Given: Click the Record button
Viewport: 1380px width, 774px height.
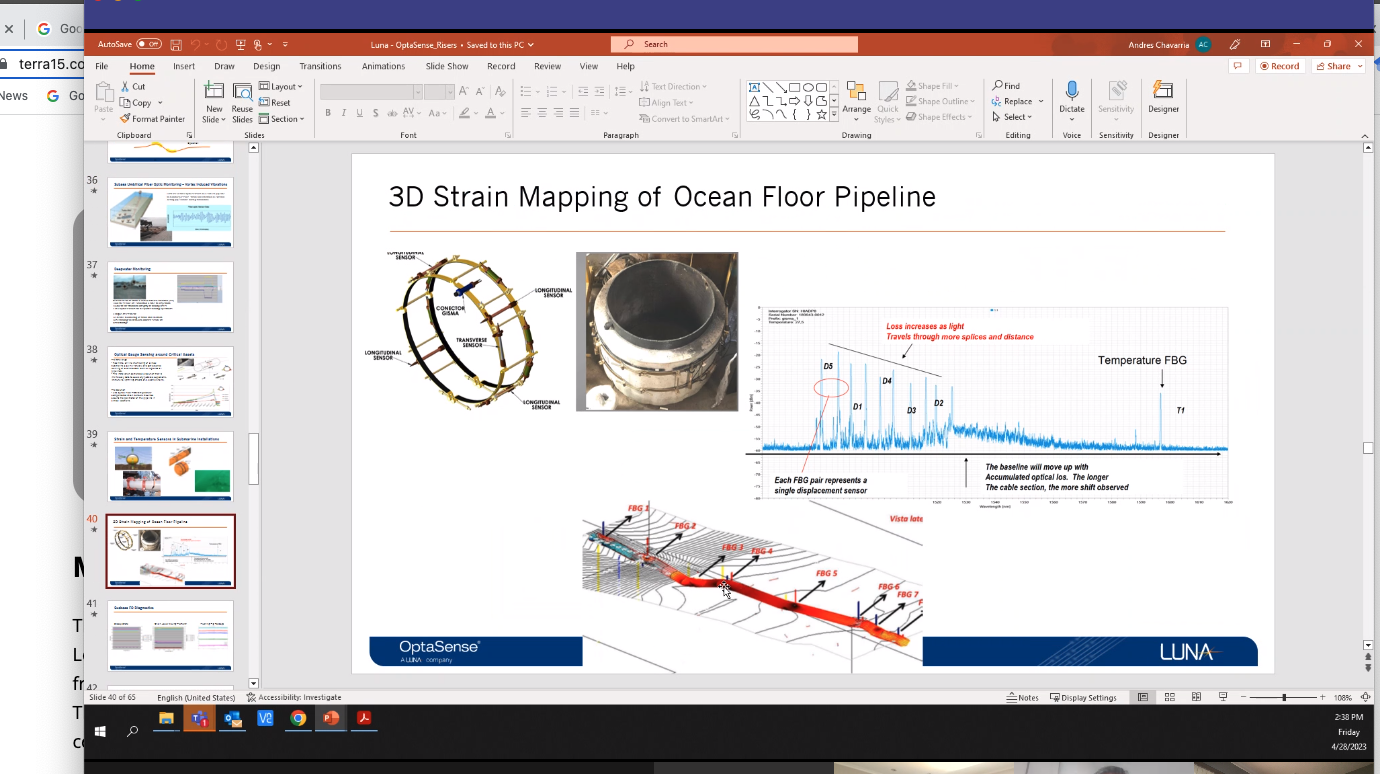Looking at the screenshot, I should tap(1279, 66).
